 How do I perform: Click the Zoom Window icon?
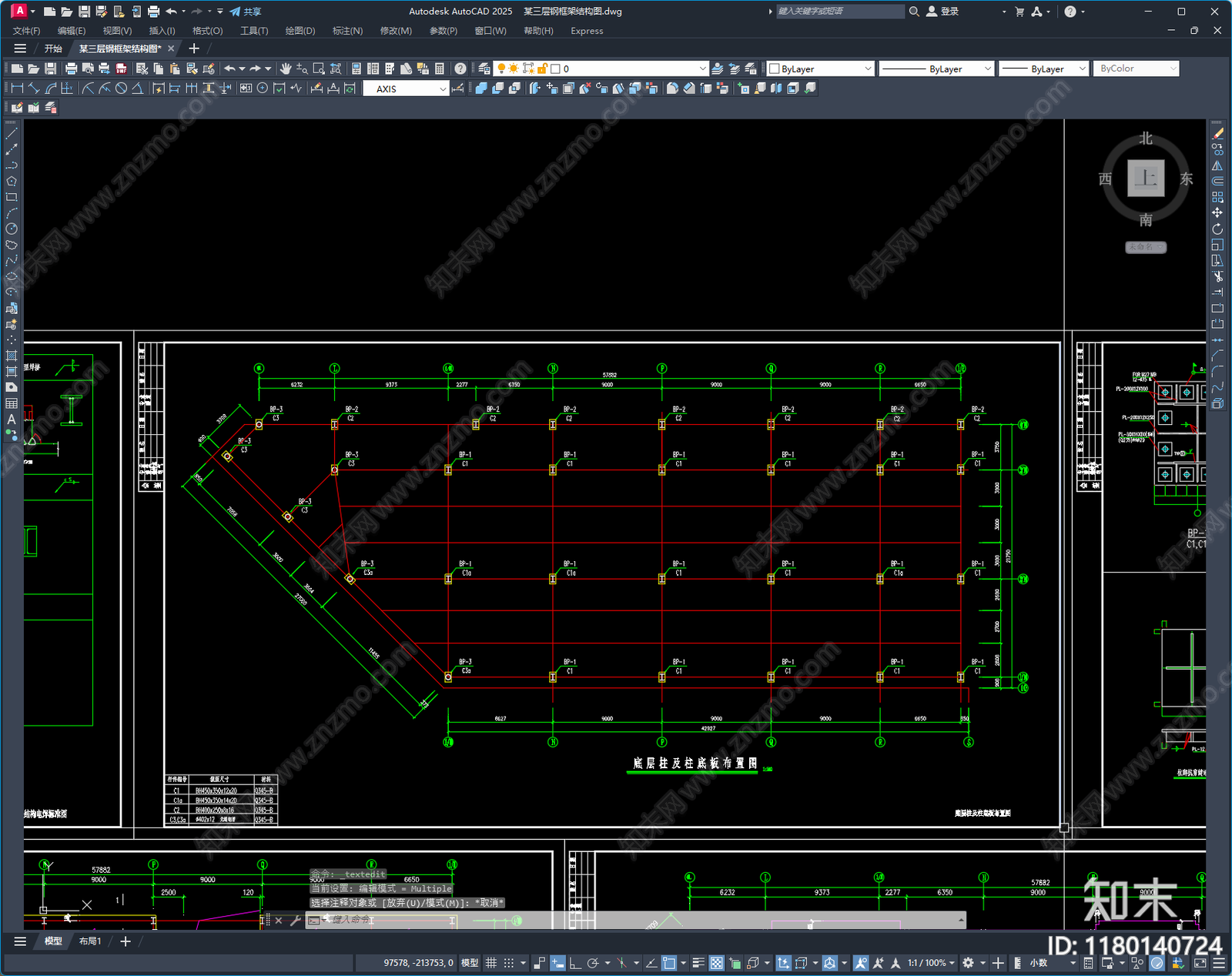coord(319,69)
